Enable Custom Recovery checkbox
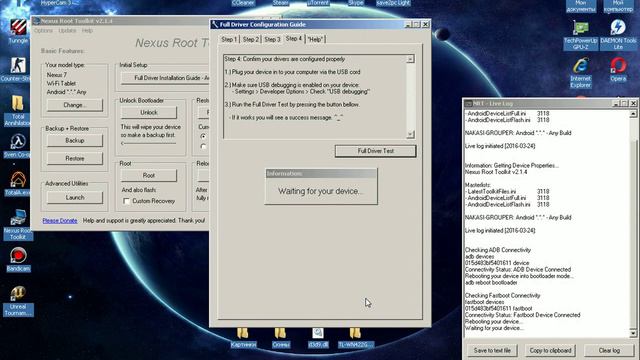640x360 pixels. pyautogui.click(x=127, y=201)
